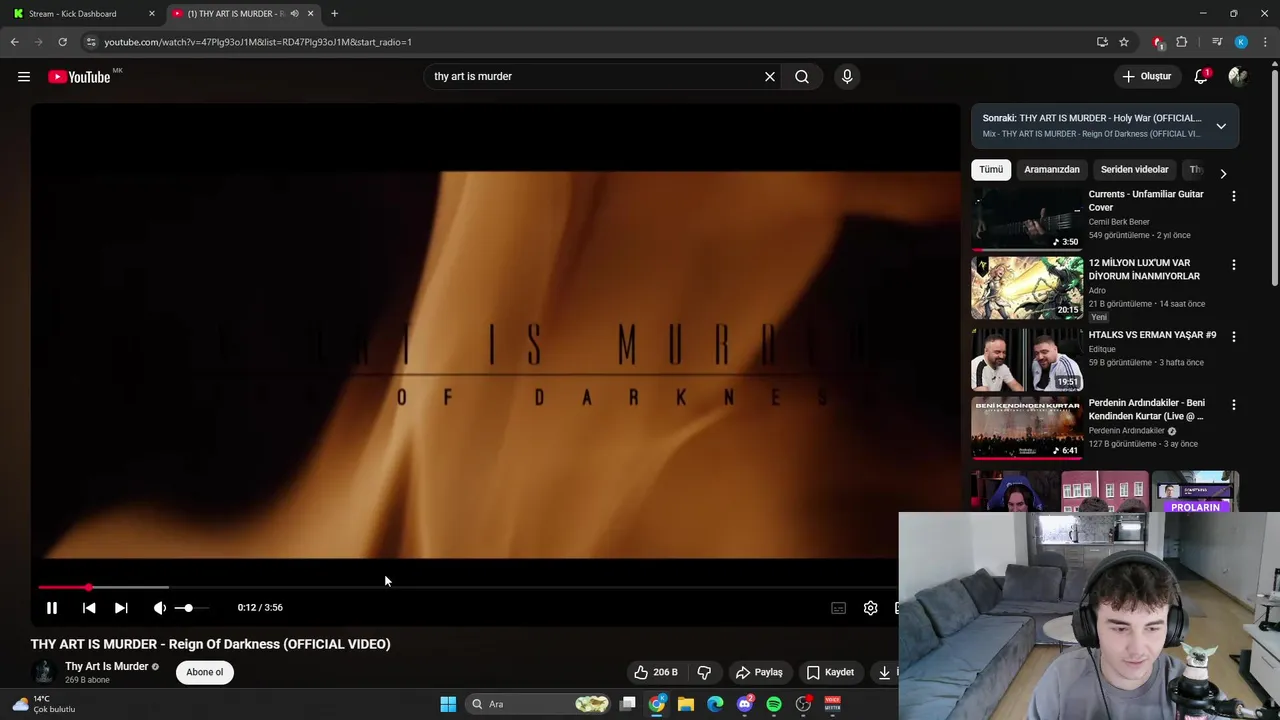Seek on the red video progress bar
The image size is (1280, 720).
click(467, 587)
